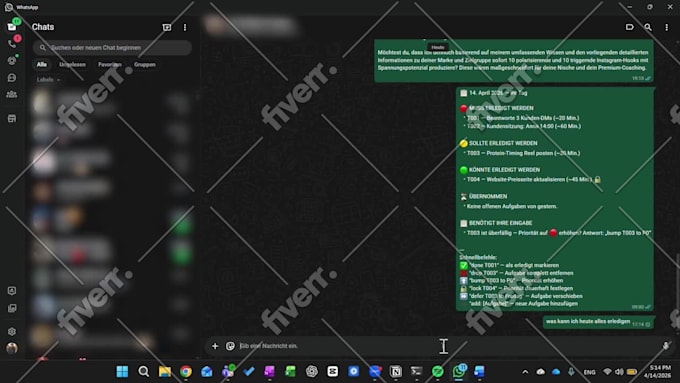Open the Status updates icon in the sidebar
680x383 pixels.
click(12, 61)
